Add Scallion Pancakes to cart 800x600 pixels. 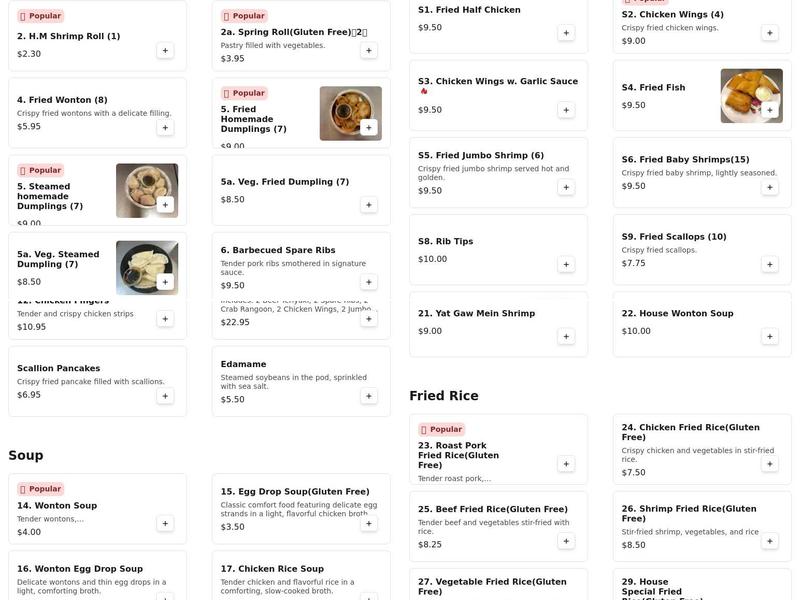[x=165, y=396]
